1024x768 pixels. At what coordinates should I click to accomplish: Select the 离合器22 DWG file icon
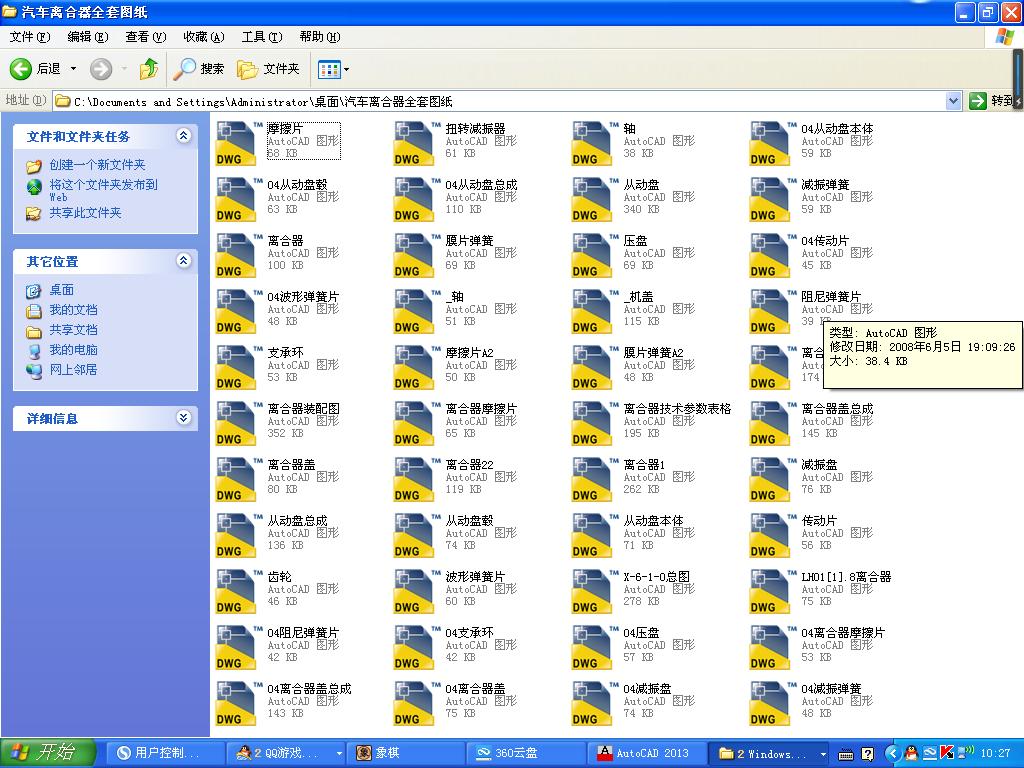(414, 480)
